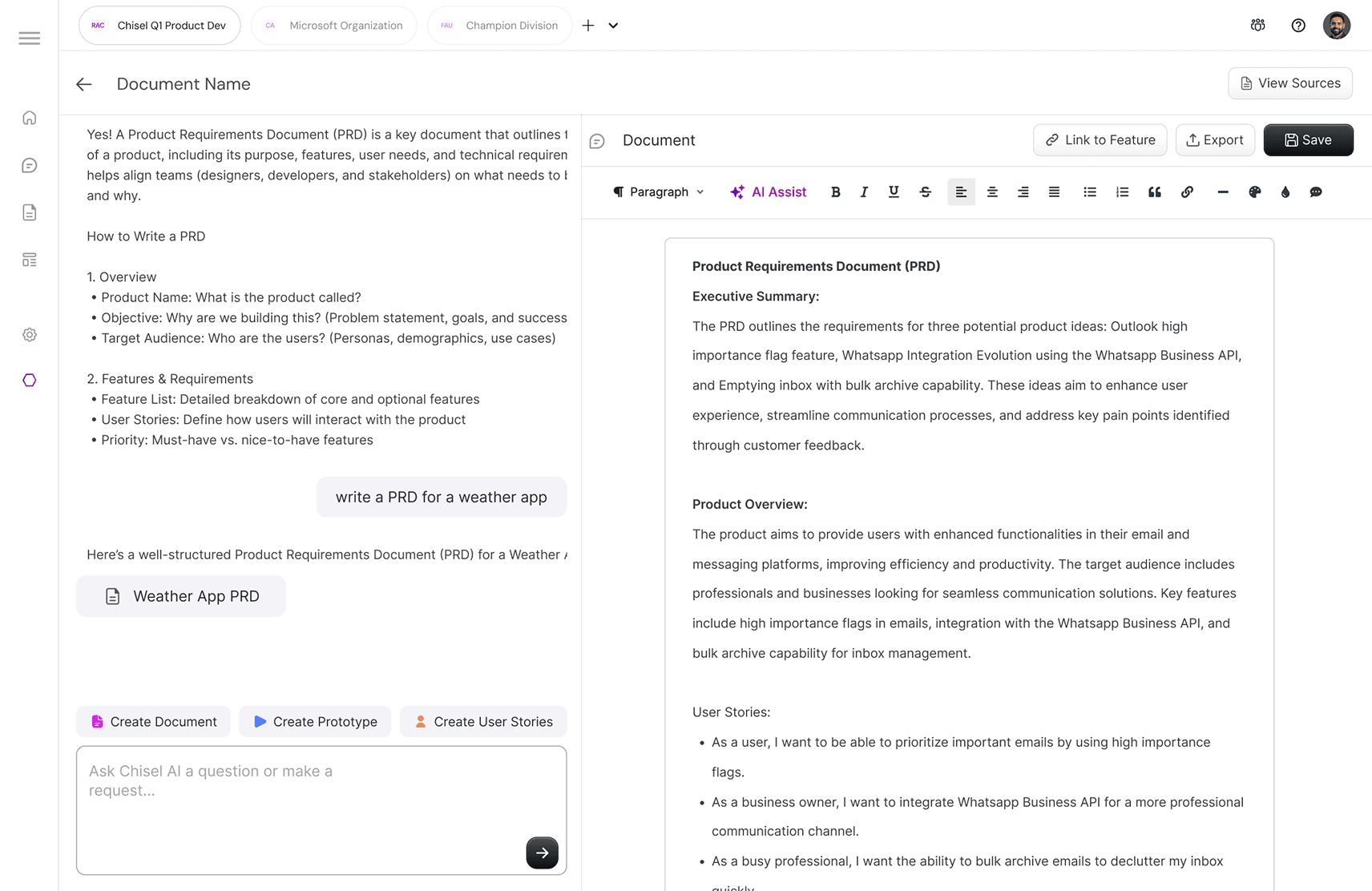Click 'Executive Summary:' heading in document
The width and height of the screenshot is (1372, 891).
tap(756, 296)
